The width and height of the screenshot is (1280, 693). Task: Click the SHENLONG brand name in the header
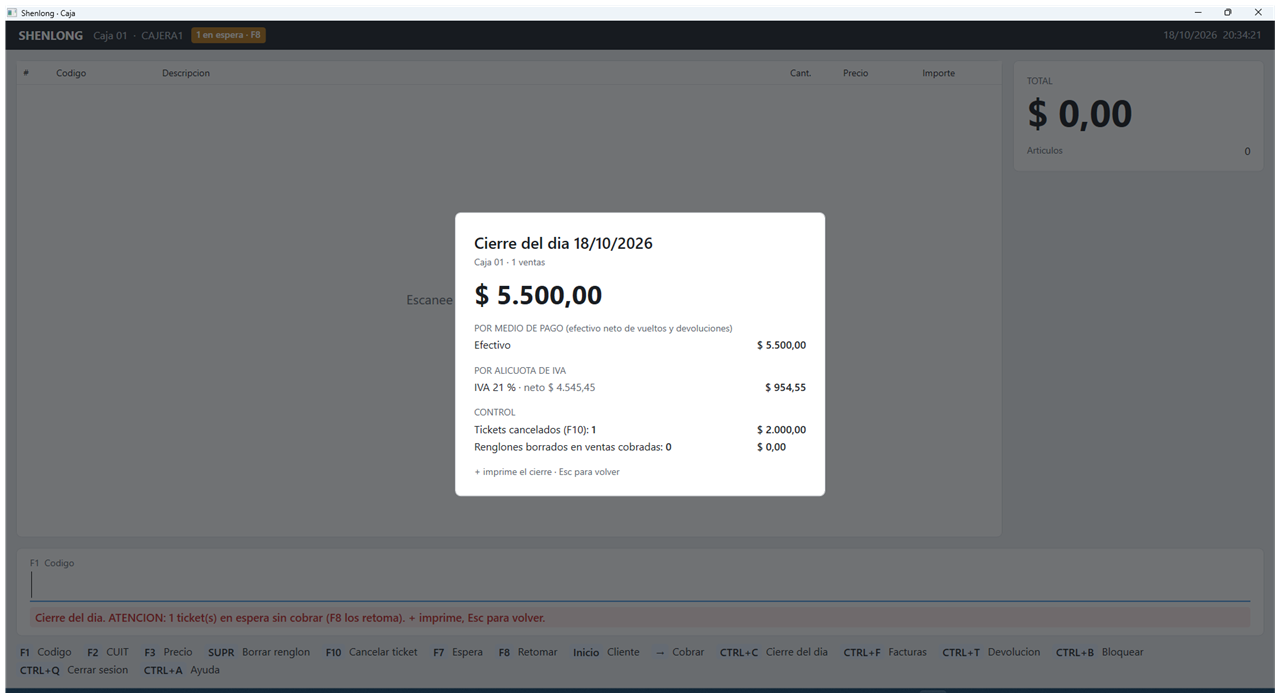click(51, 35)
